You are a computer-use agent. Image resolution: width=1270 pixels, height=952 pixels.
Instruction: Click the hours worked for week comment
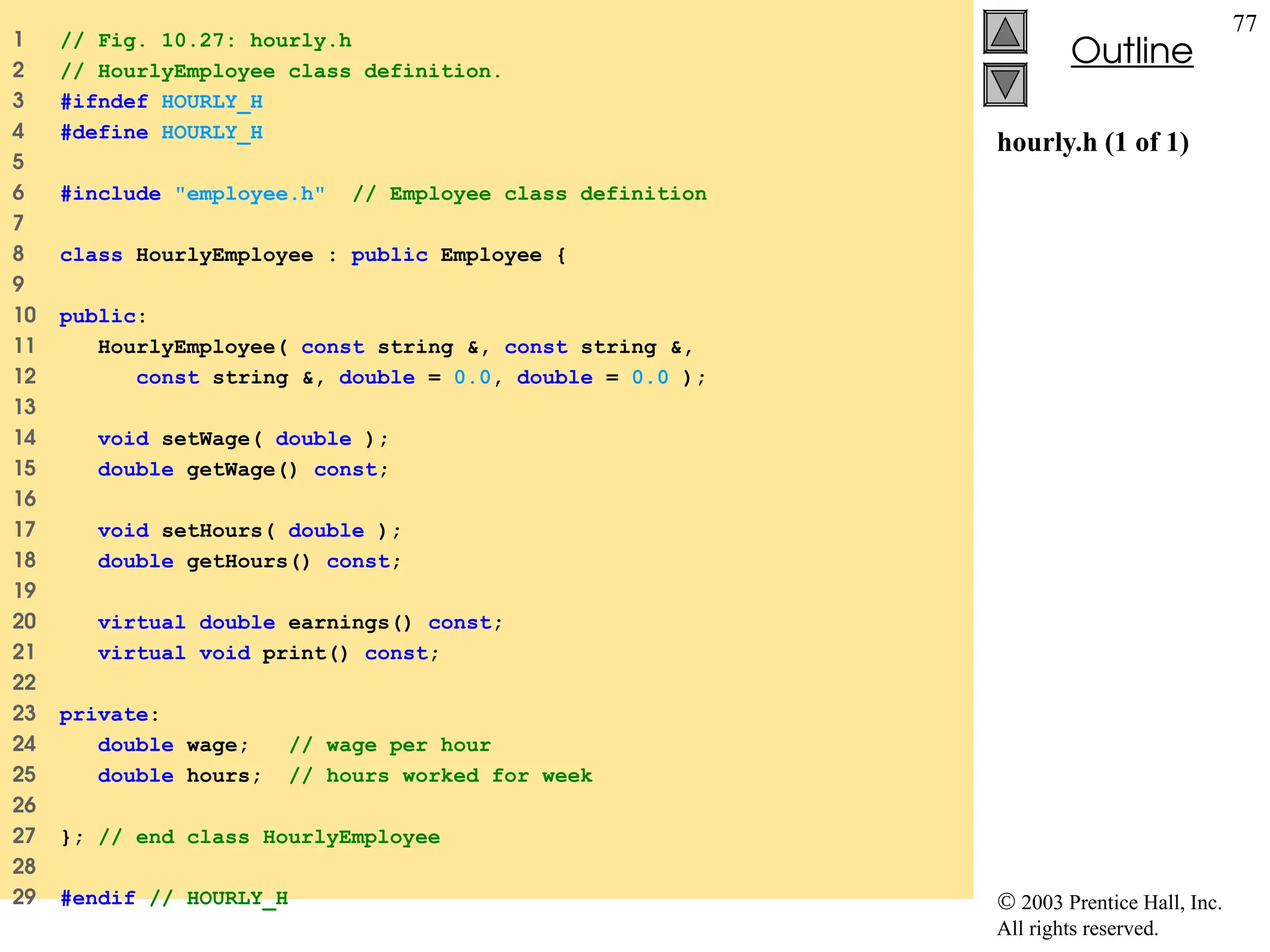click(440, 776)
